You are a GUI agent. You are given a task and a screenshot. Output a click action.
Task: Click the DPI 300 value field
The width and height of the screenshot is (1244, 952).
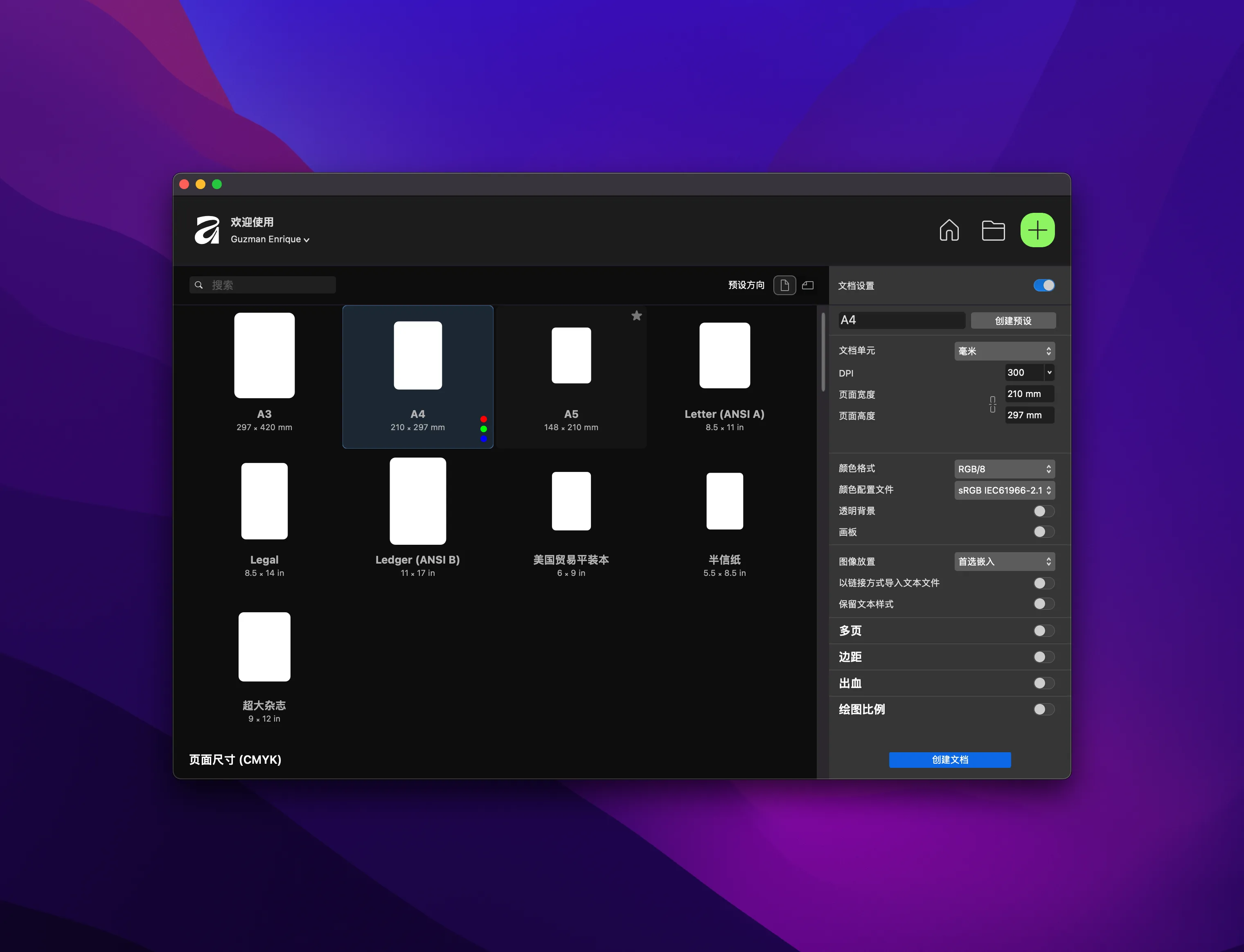pos(1024,372)
